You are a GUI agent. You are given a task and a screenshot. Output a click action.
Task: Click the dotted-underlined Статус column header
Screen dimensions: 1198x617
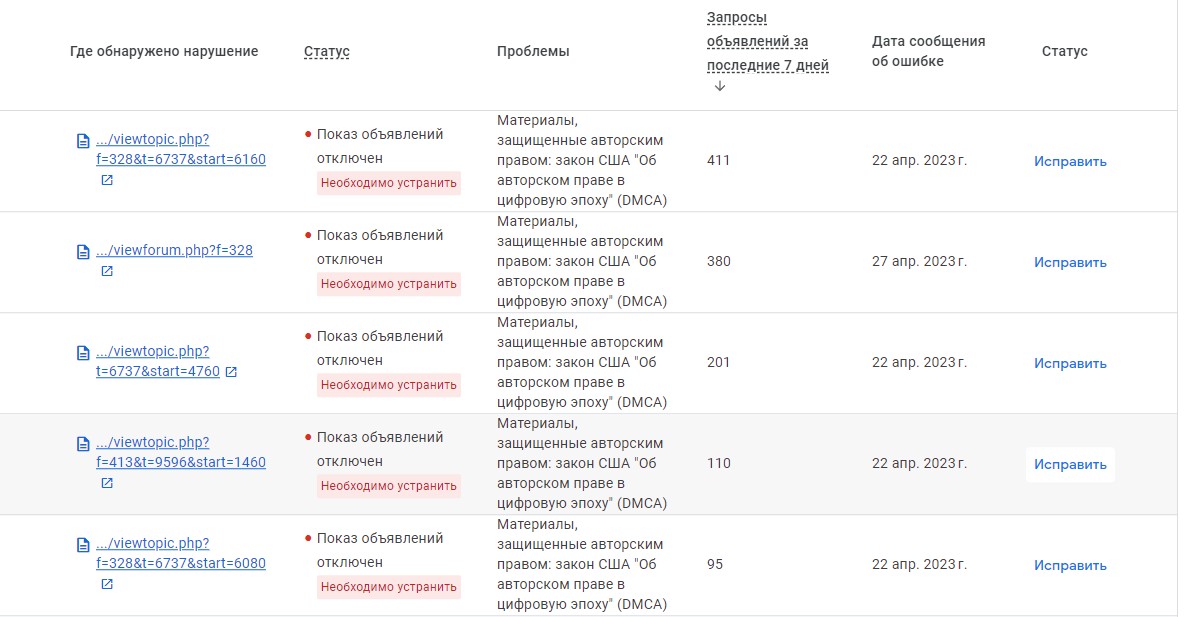coord(326,51)
